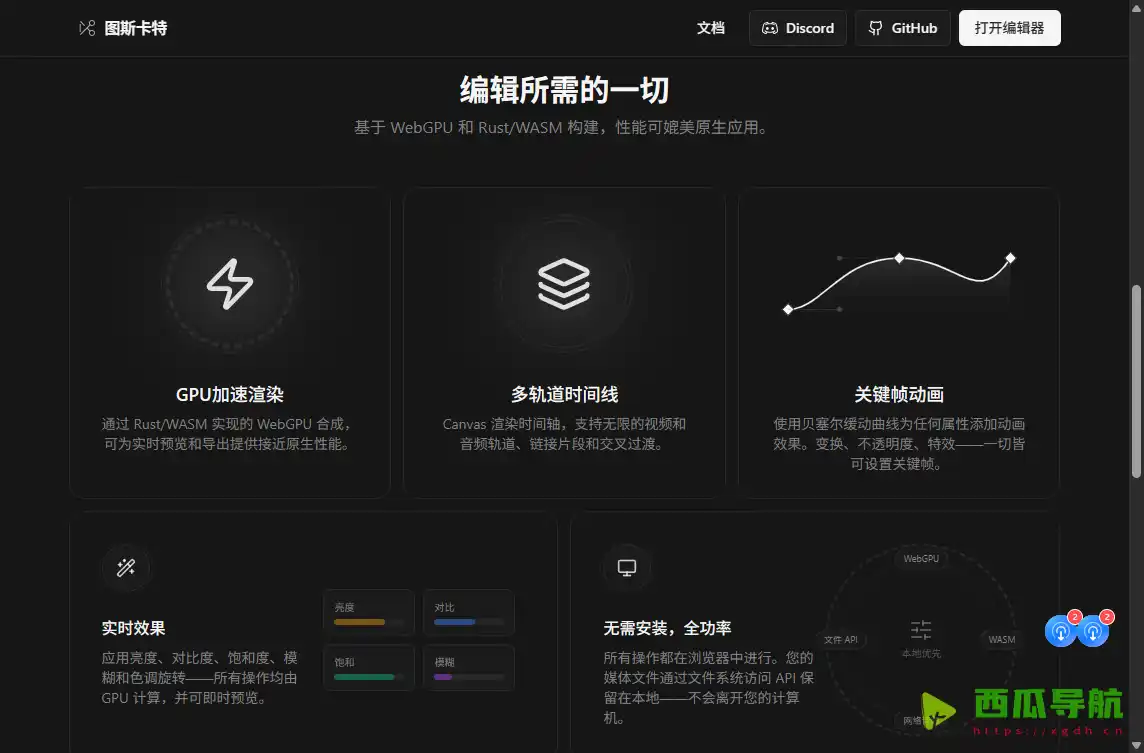
Task: Select the starting keyframe diamond on the curve
Action: (x=788, y=309)
